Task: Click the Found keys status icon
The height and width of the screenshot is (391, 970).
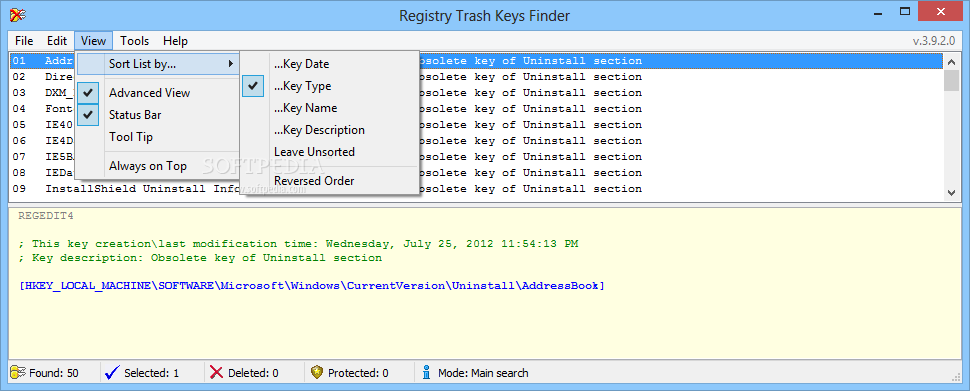Action: pyautogui.click(x=17, y=372)
